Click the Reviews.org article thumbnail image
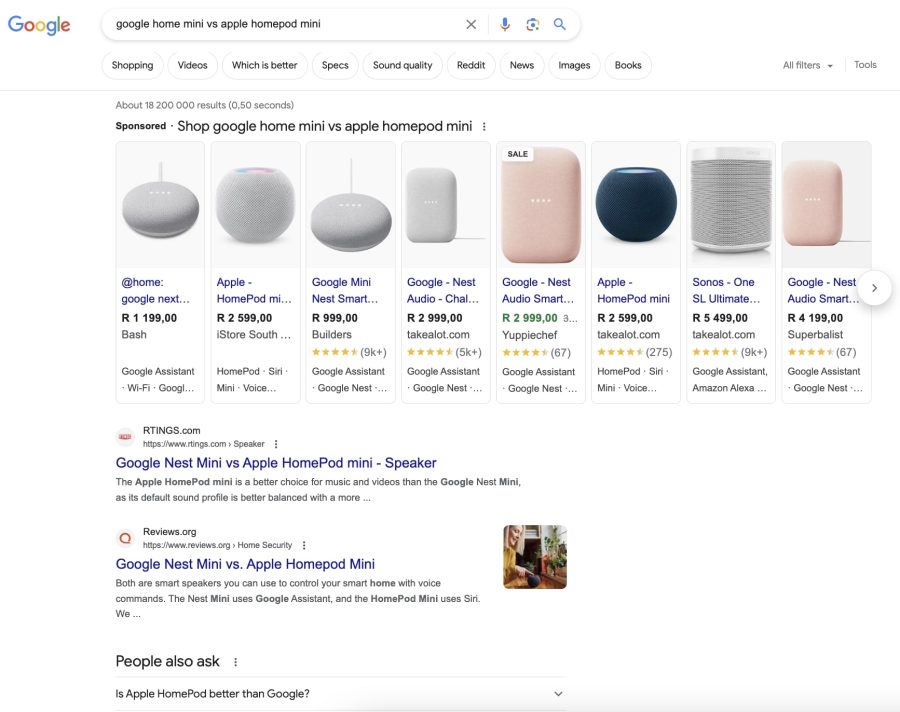The height and width of the screenshot is (712, 900). tap(535, 557)
